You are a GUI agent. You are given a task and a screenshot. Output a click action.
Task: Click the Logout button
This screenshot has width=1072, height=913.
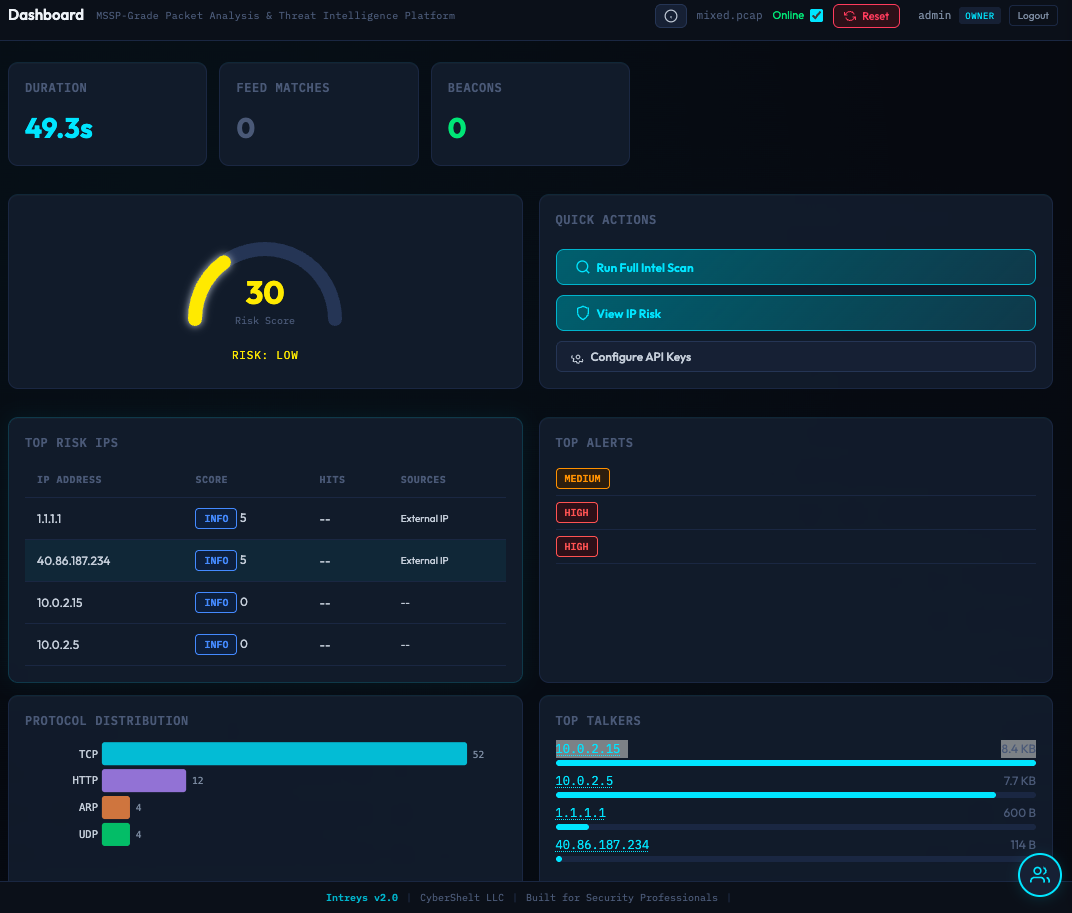[x=1033, y=15]
